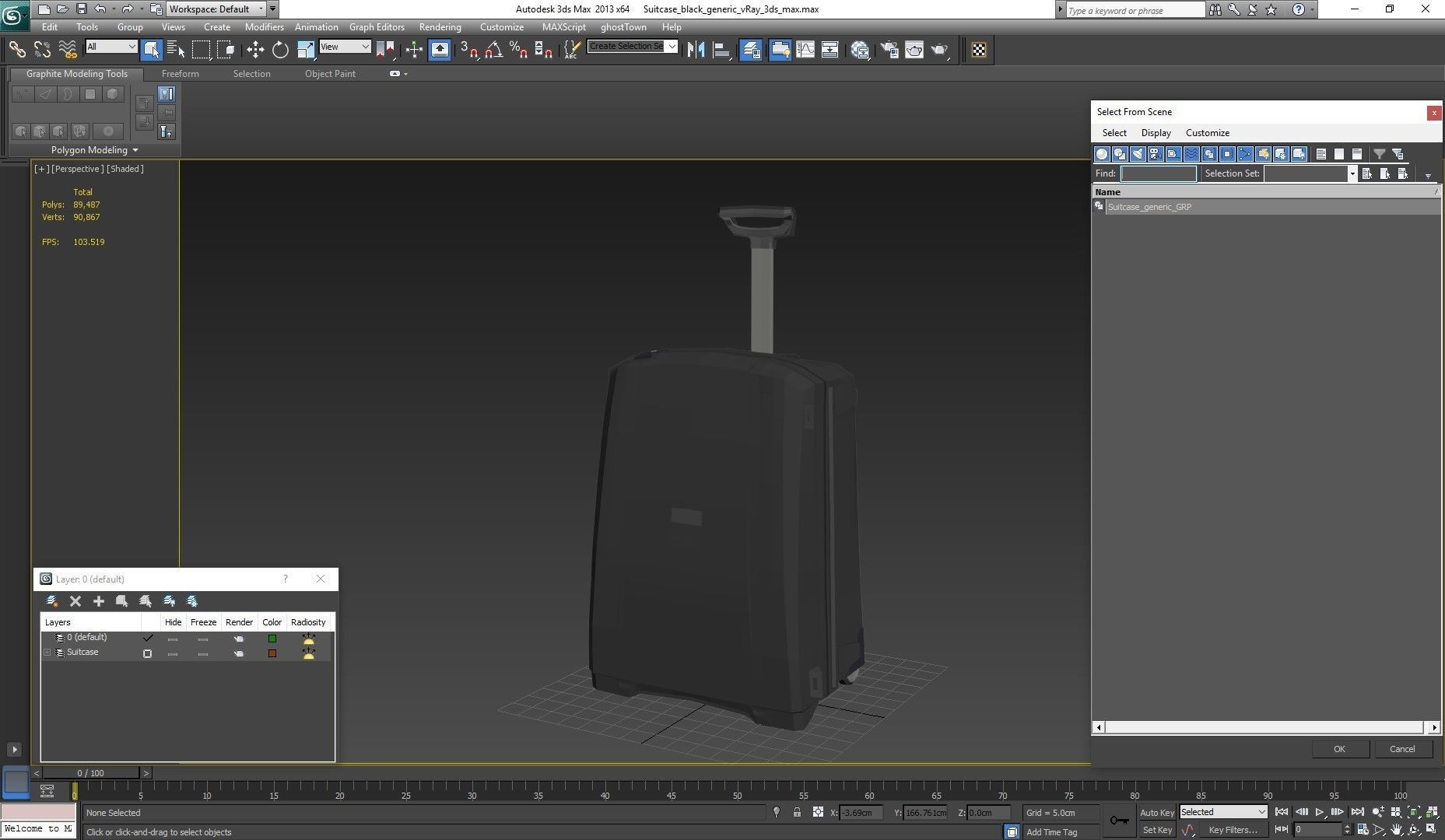Open Display menu in Select From Scene
The image size is (1445, 840).
[1156, 133]
